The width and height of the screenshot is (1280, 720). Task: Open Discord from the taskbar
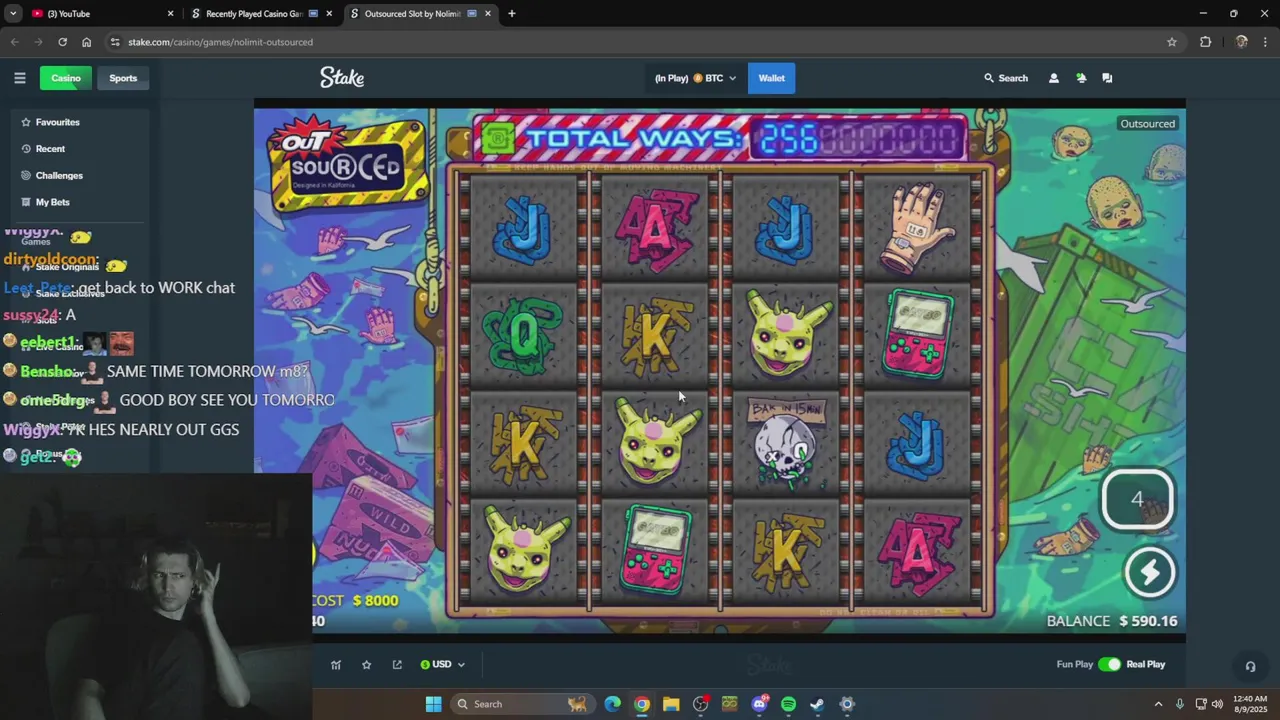tap(759, 704)
